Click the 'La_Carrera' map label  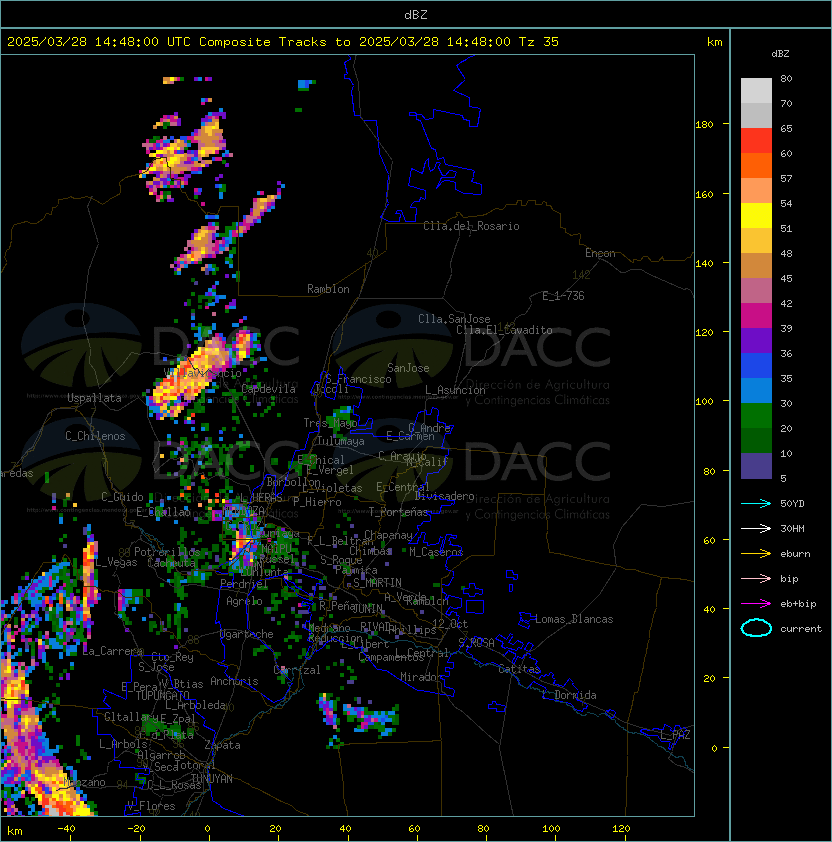coord(113,651)
